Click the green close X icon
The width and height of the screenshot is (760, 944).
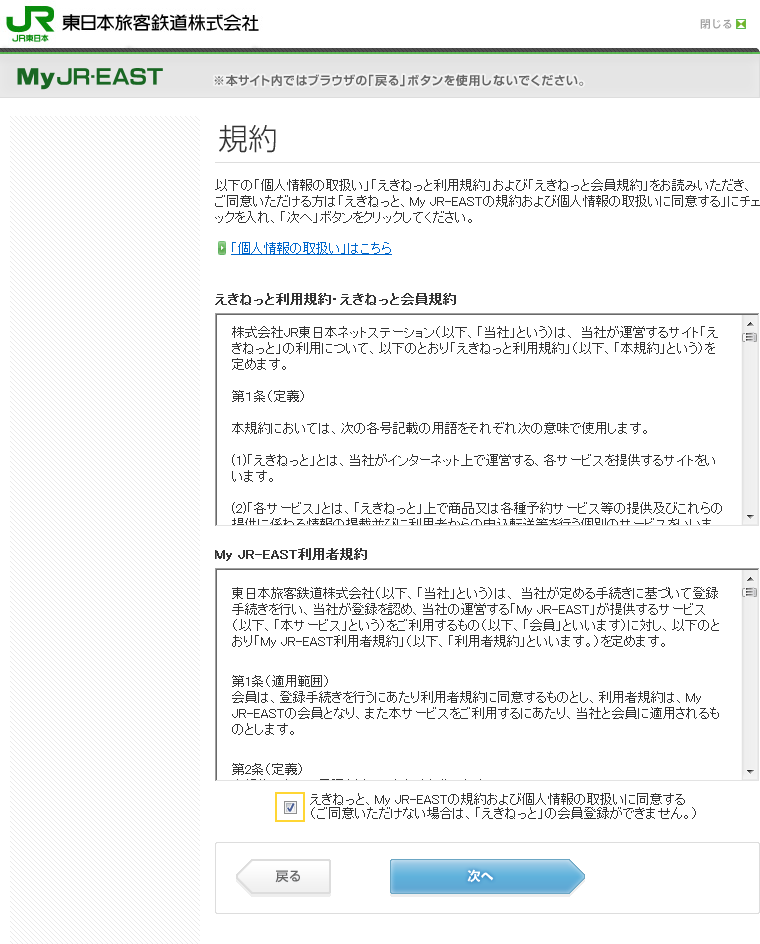coord(741,24)
